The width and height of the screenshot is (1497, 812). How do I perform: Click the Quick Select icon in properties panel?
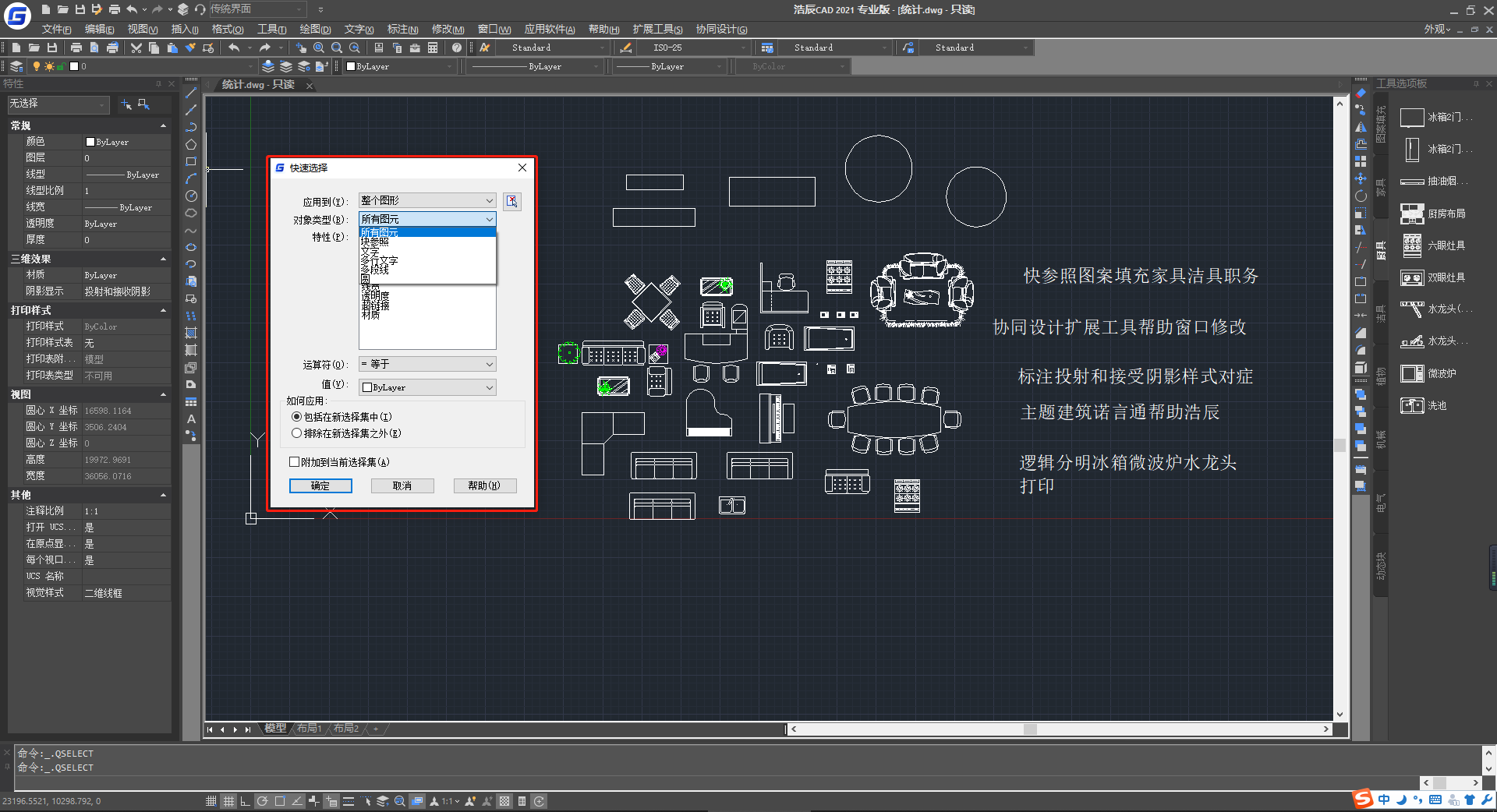click(x=143, y=104)
